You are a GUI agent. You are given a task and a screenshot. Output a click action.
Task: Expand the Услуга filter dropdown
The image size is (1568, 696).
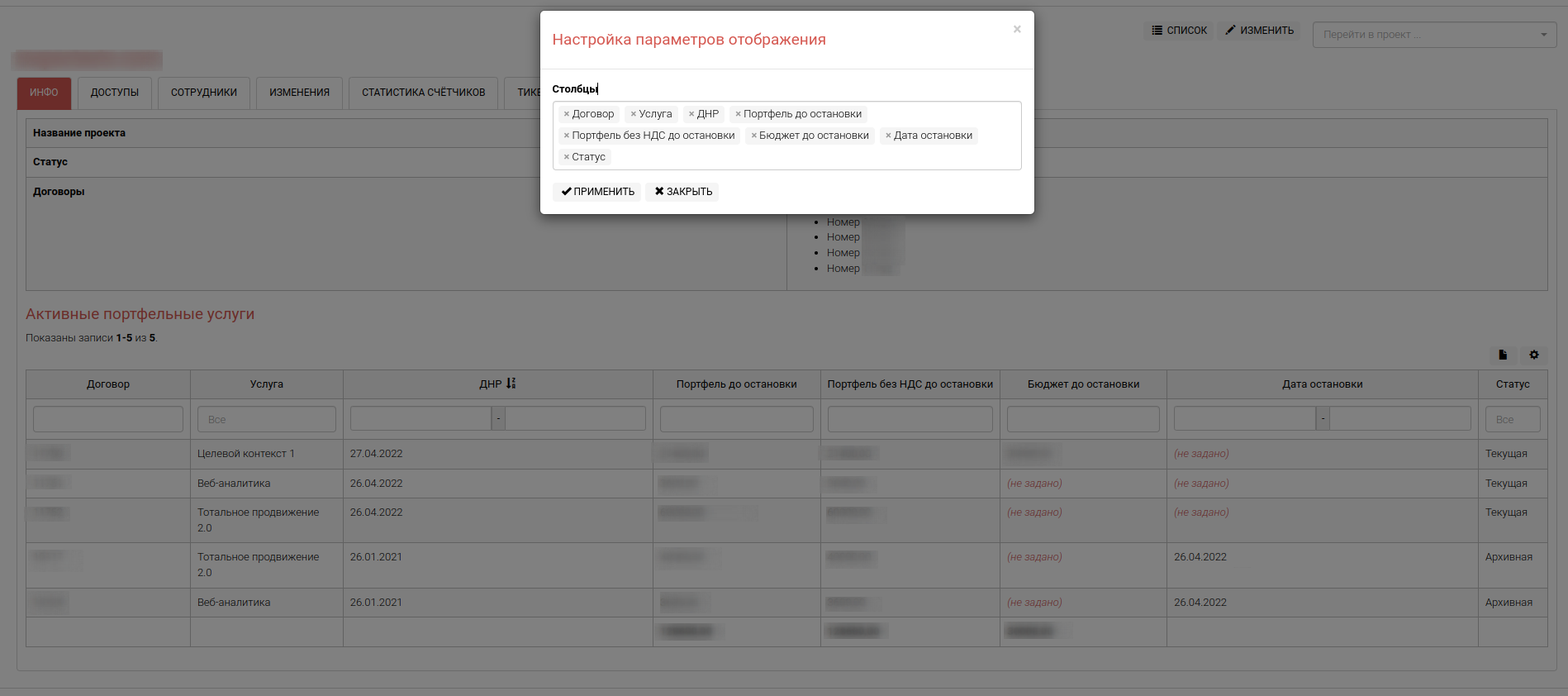pos(266,419)
